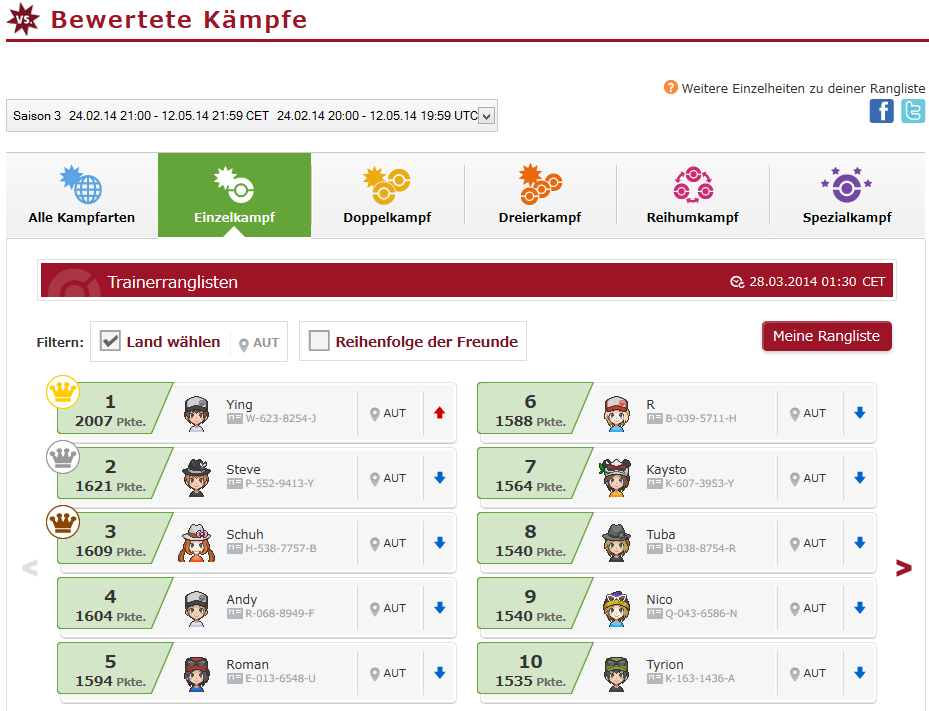The height and width of the screenshot is (711, 929).
Task: Open the orange question mark help icon
Action: point(670,88)
